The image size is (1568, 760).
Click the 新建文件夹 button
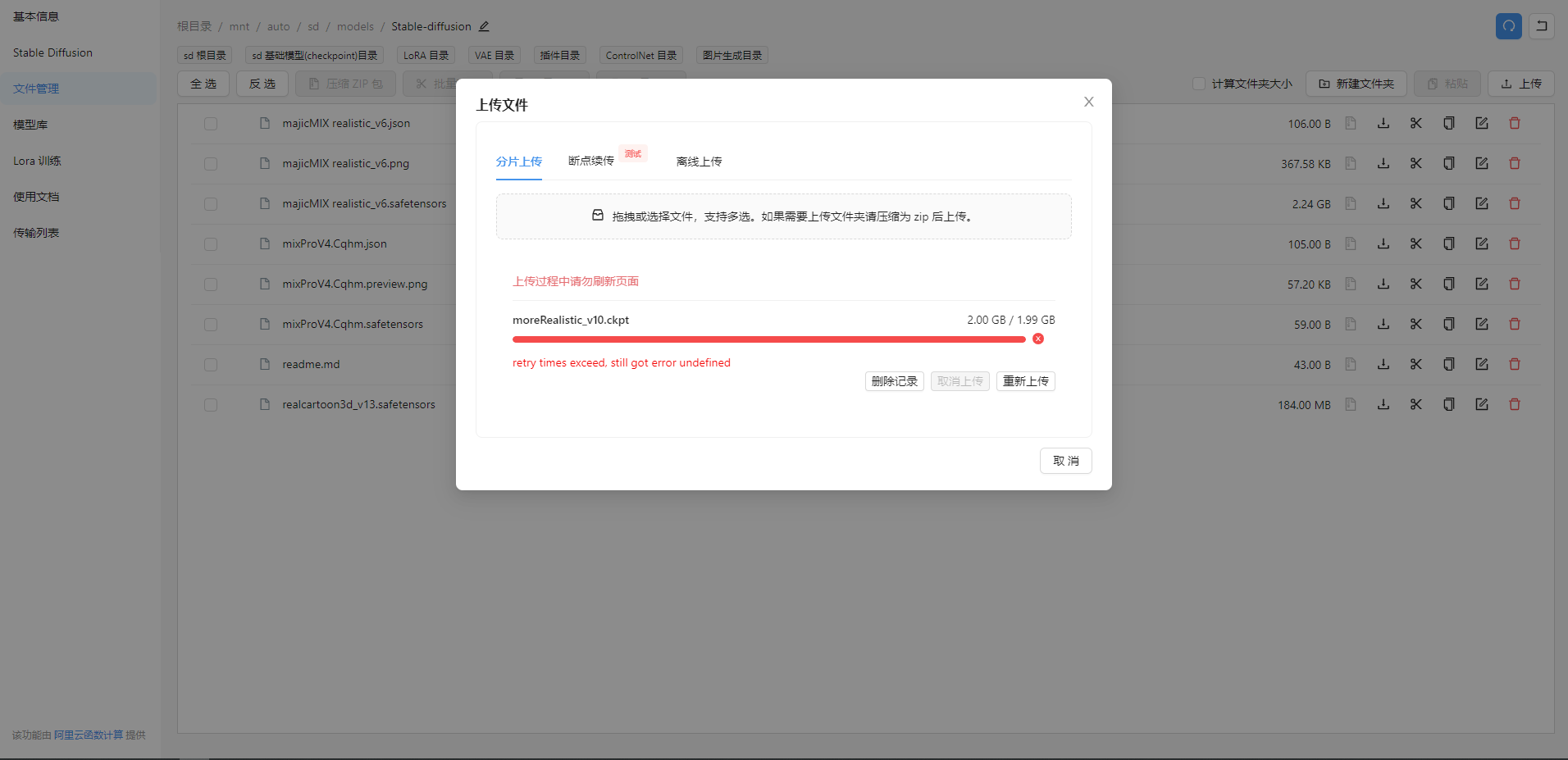1356,84
